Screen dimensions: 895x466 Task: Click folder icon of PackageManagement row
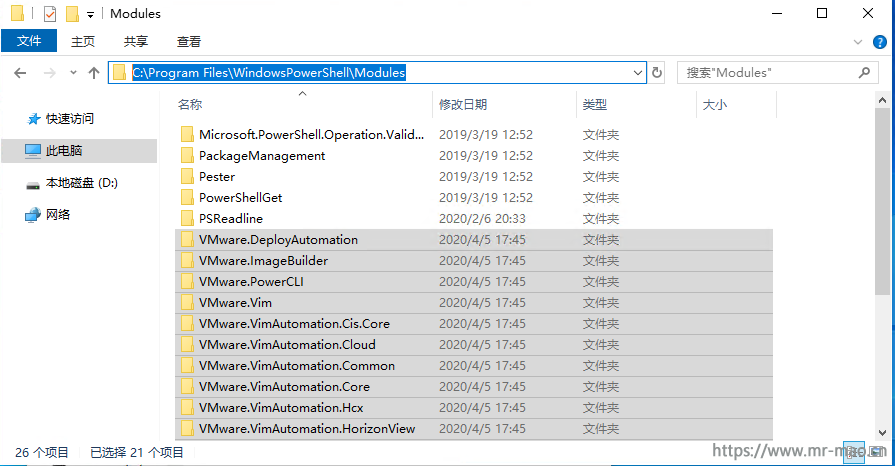click(187, 155)
